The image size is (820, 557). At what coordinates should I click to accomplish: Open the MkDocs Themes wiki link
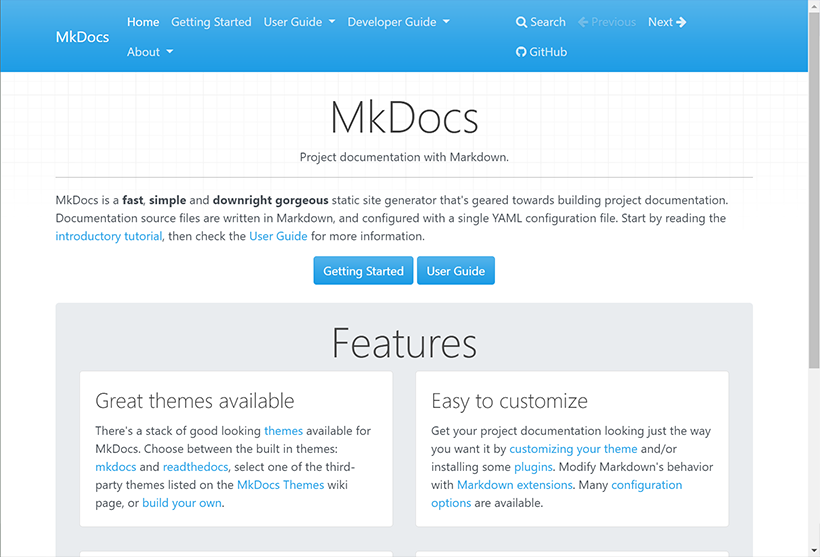(x=281, y=485)
